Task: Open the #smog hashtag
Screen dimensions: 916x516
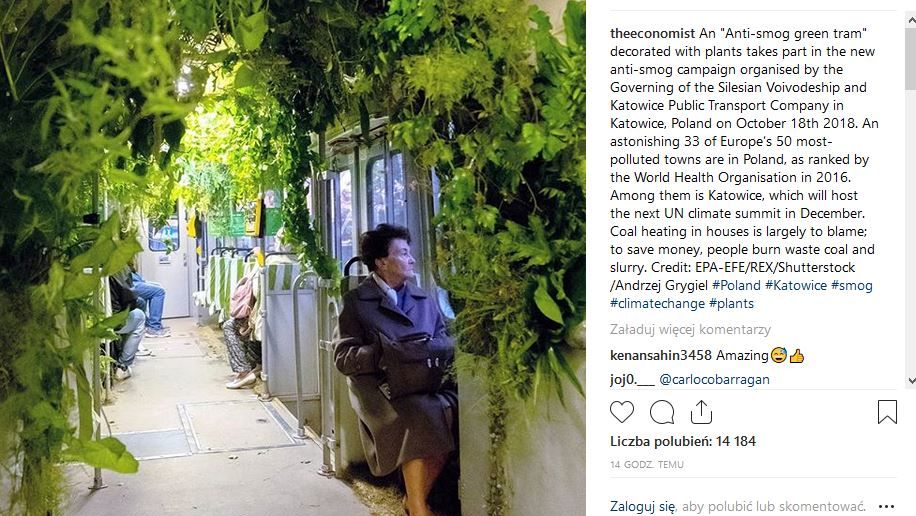Action: coord(851,285)
